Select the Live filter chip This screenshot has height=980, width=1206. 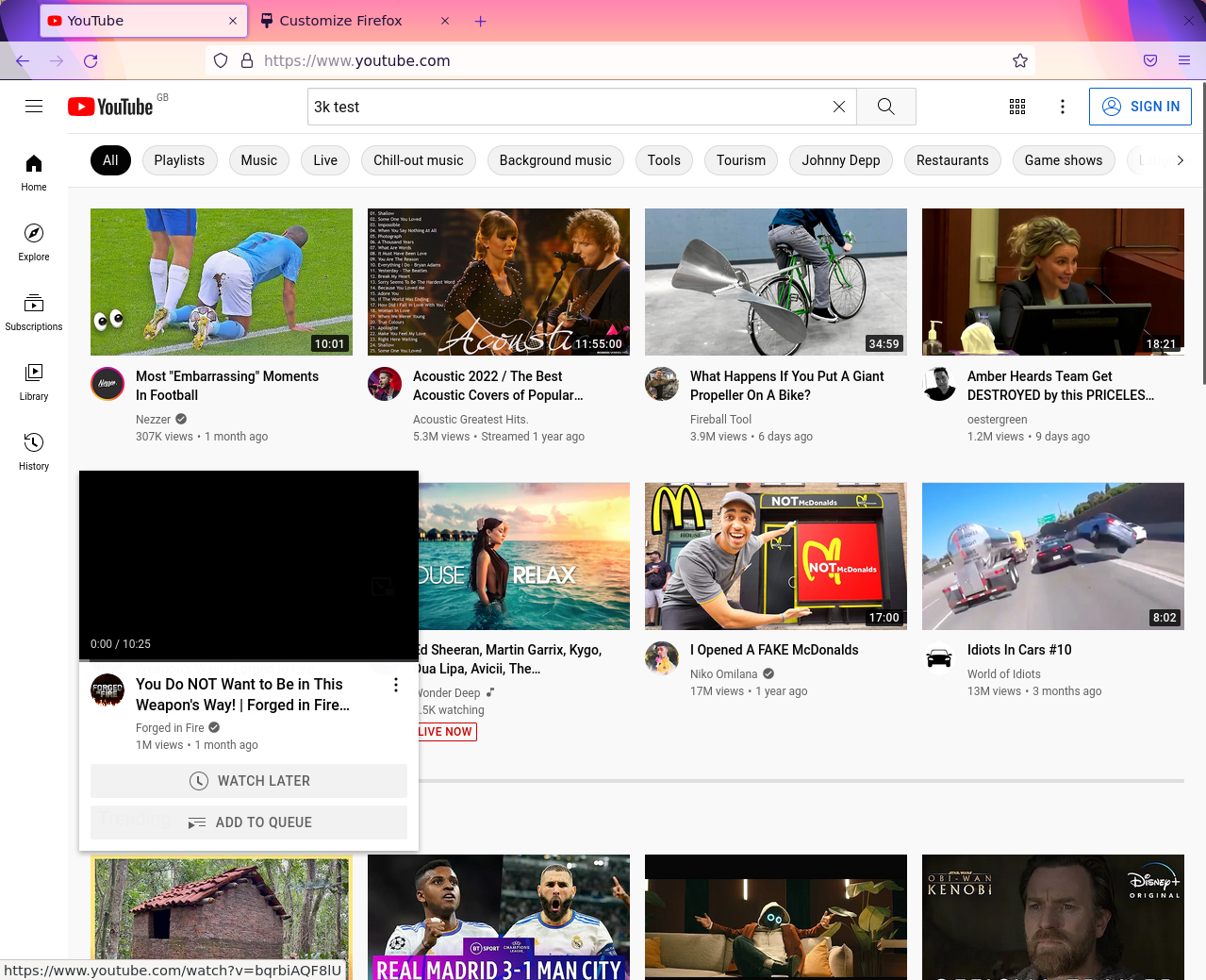pos(325,160)
